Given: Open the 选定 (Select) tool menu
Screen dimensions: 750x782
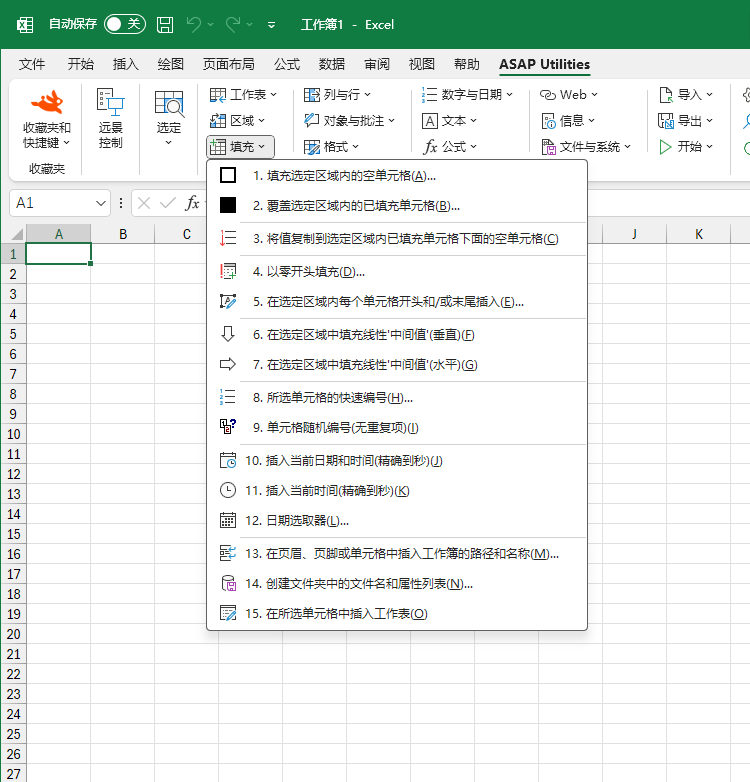Looking at the screenshot, I should 169,120.
